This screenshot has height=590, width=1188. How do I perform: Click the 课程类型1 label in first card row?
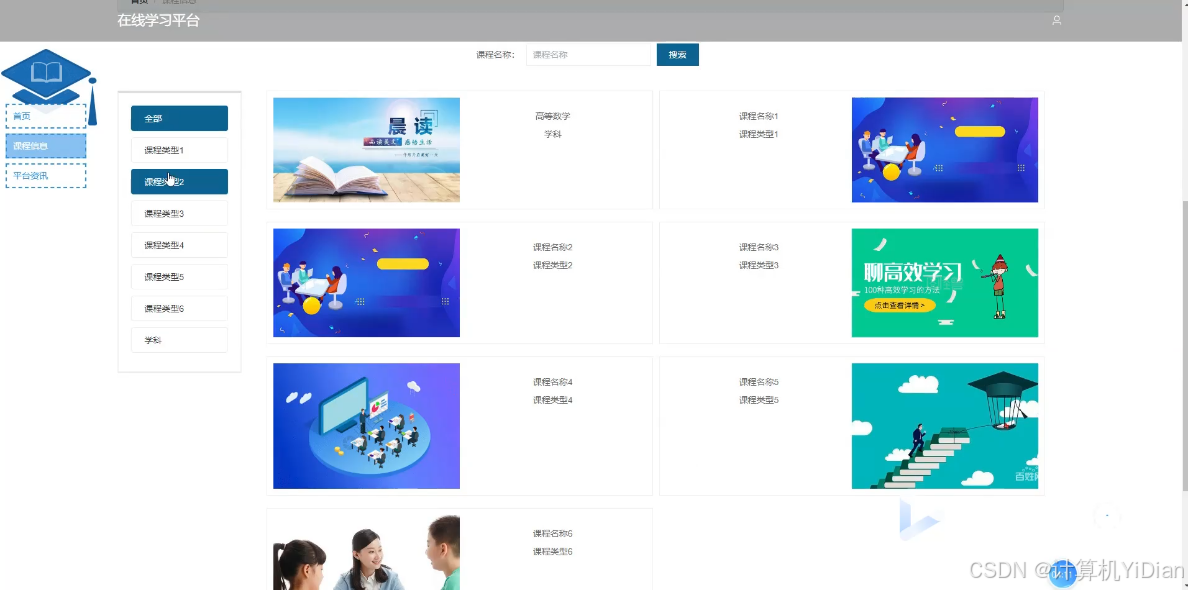click(x=758, y=134)
